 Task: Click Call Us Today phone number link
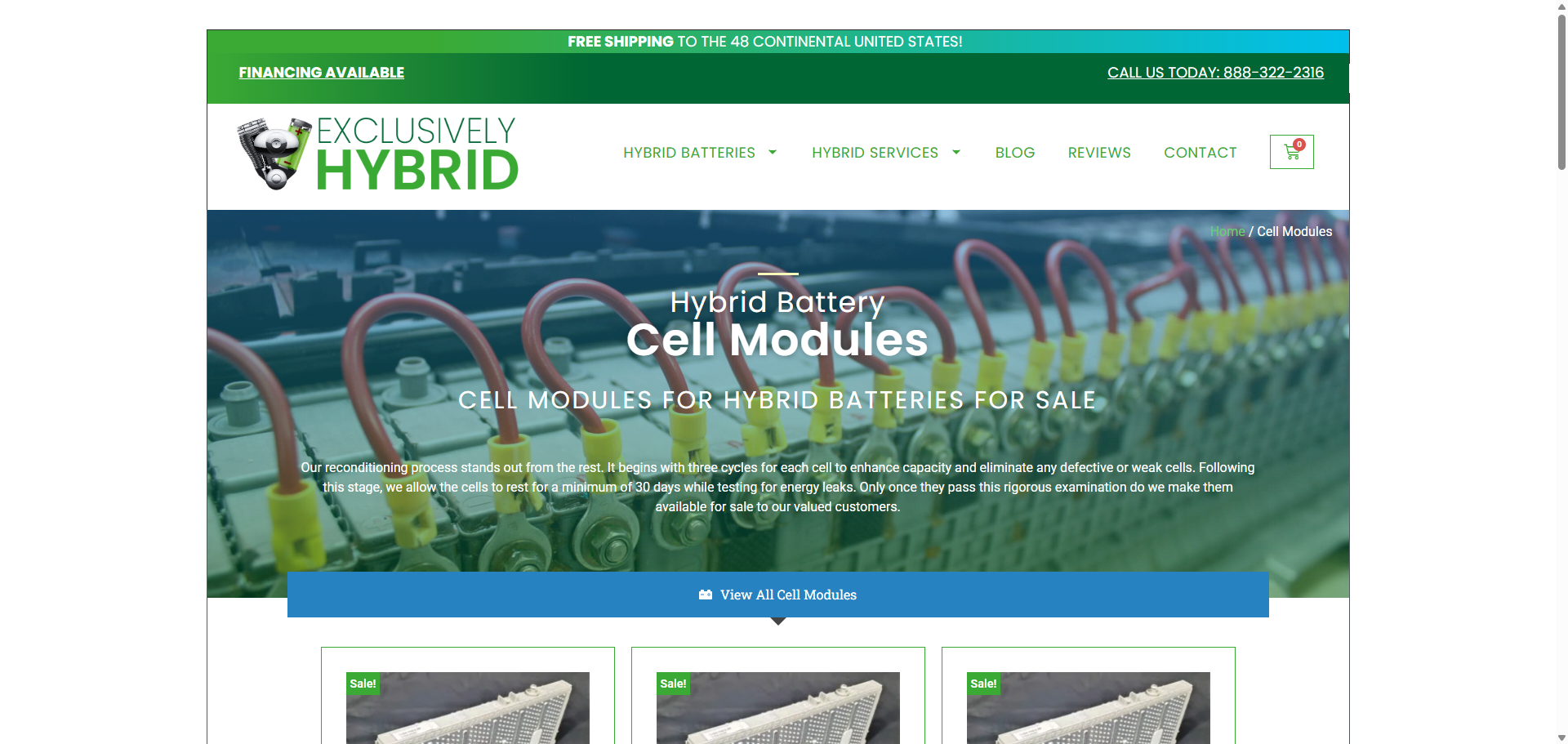click(1215, 73)
